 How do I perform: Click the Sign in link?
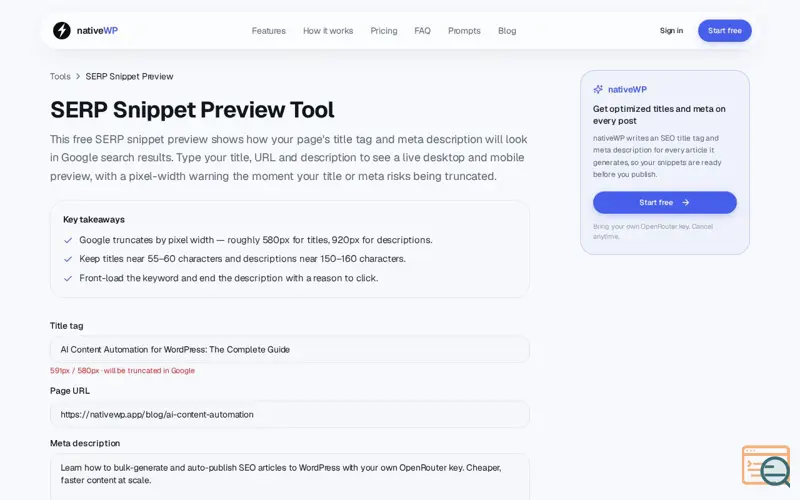coord(671,31)
